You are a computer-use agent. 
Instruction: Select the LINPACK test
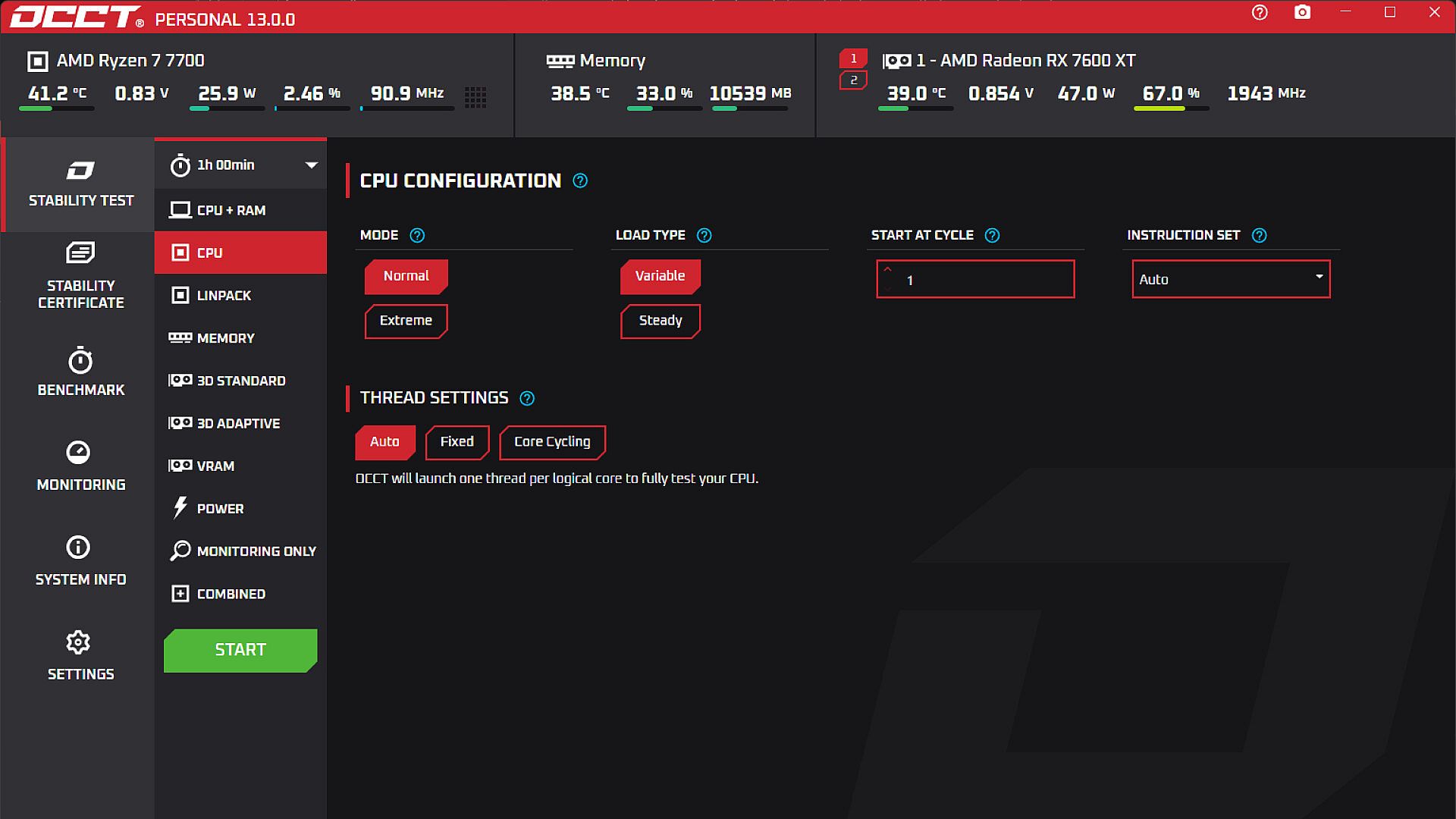[x=224, y=296]
